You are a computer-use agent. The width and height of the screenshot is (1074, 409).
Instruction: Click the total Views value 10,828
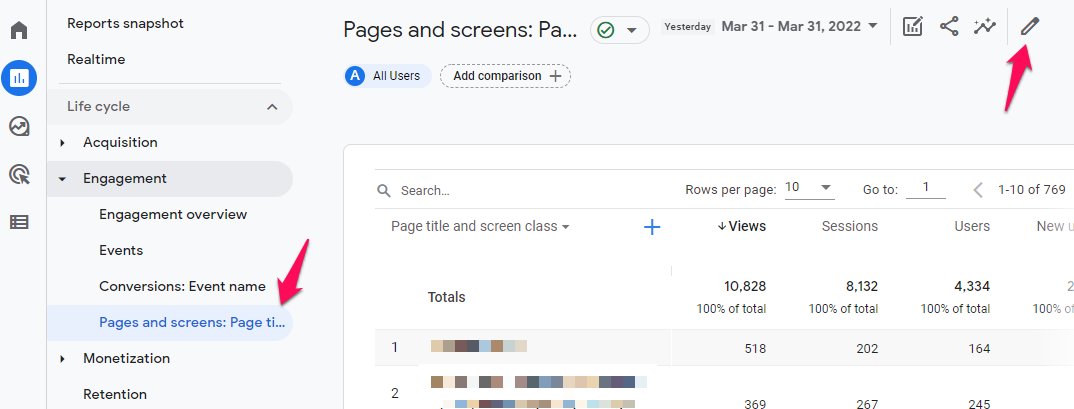[745, 286]
